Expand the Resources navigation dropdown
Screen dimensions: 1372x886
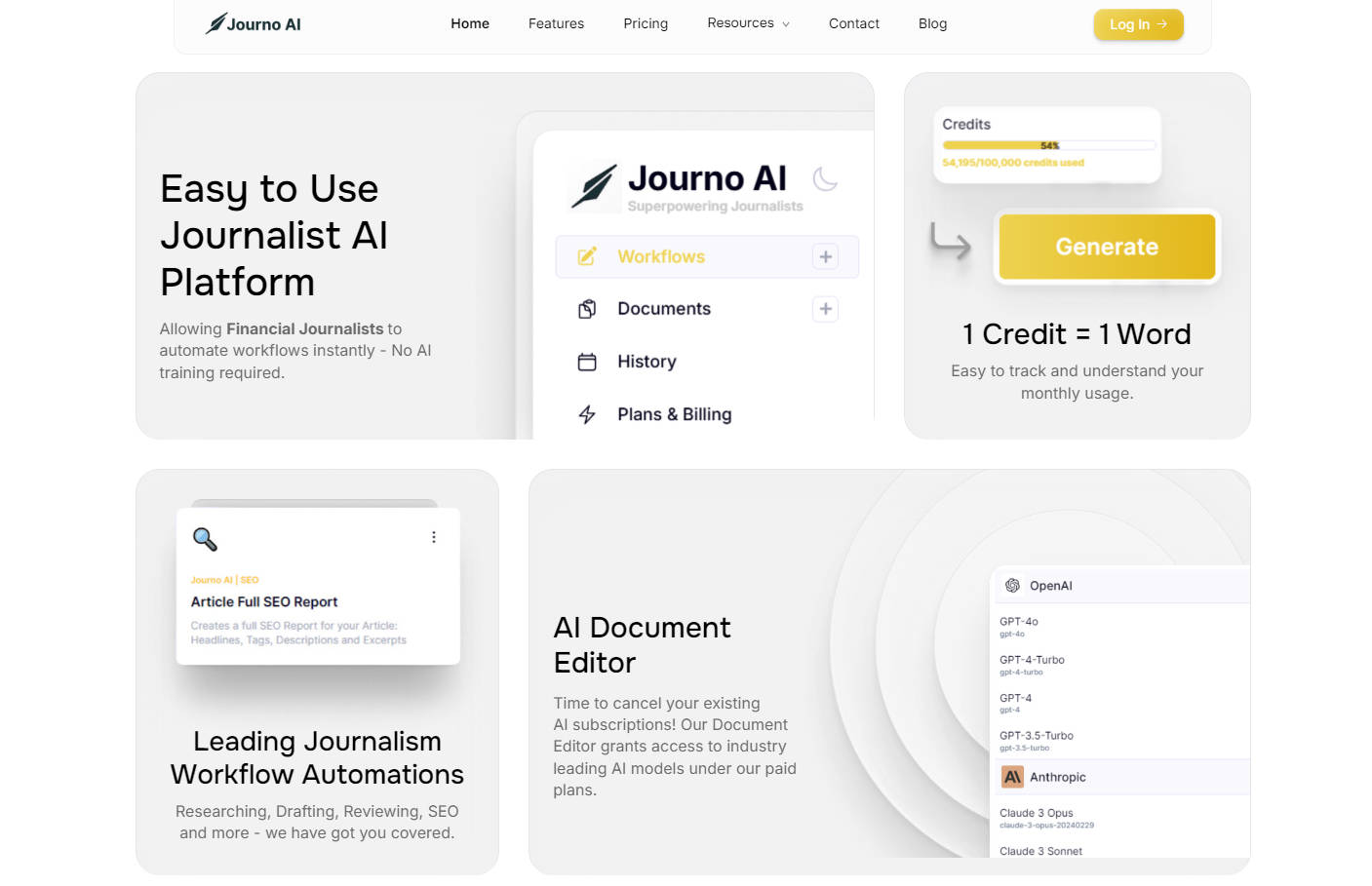[748, 22]
